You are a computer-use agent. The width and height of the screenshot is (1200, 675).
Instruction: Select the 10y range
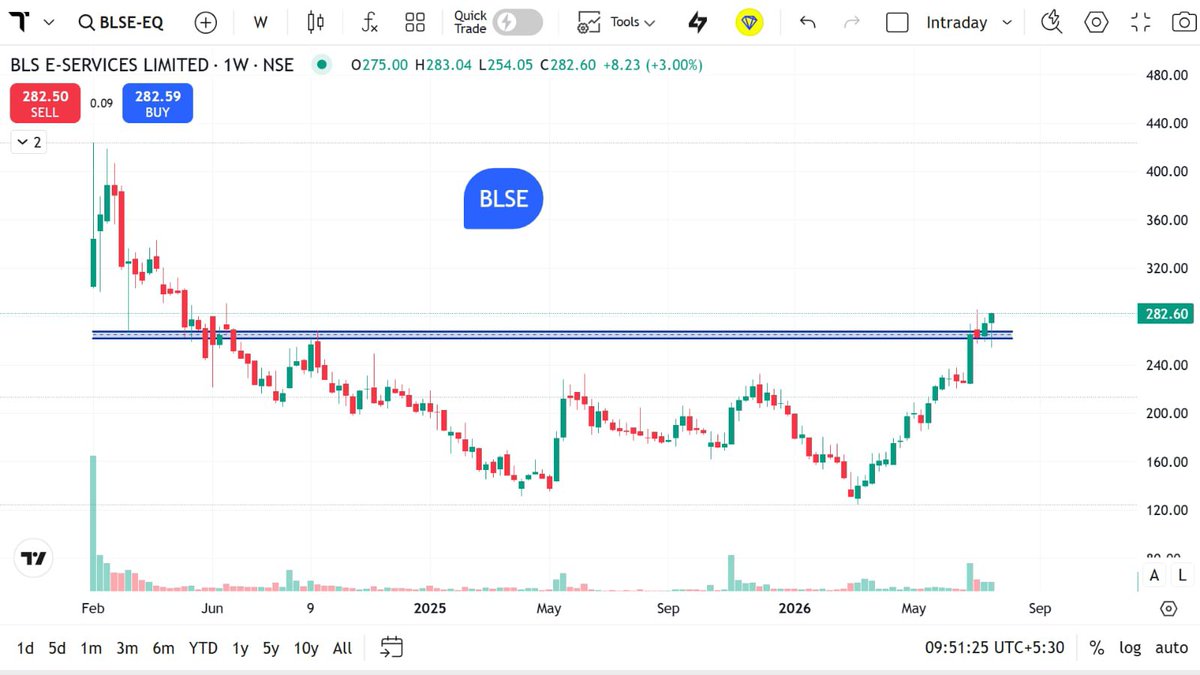pyautogui.click(x=306, y=648)
